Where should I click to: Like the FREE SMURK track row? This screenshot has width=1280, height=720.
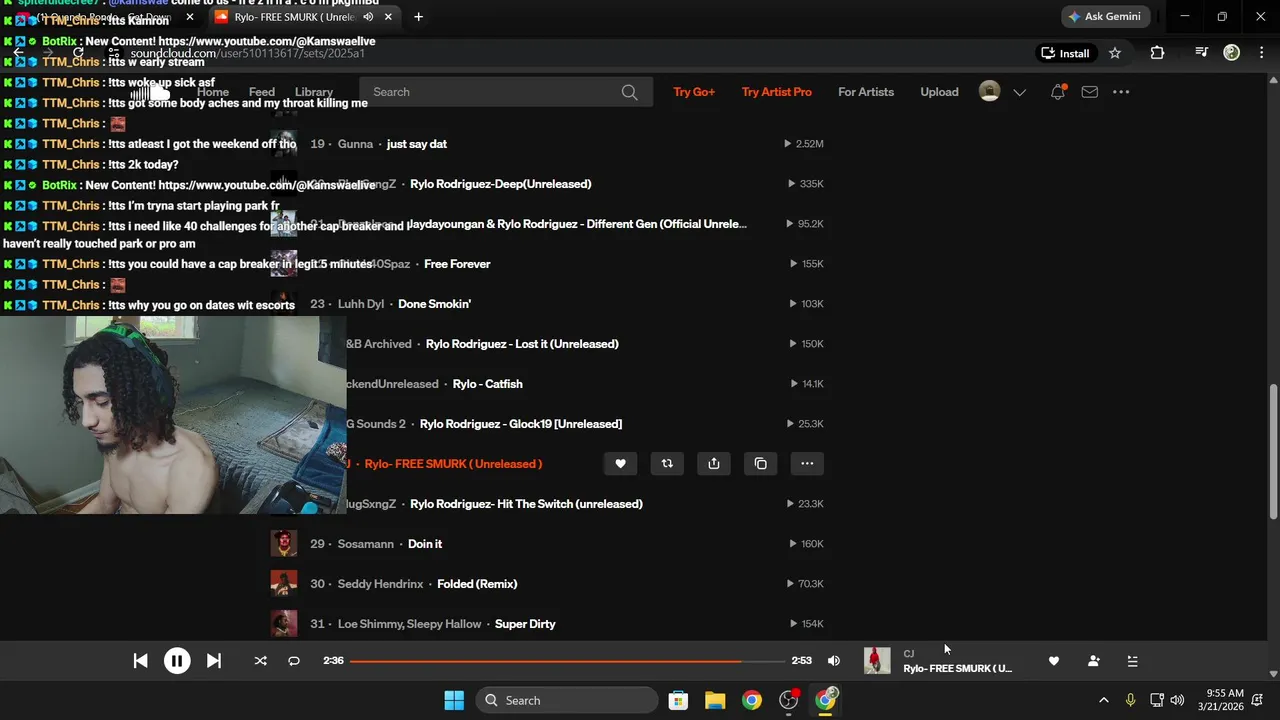620,464
